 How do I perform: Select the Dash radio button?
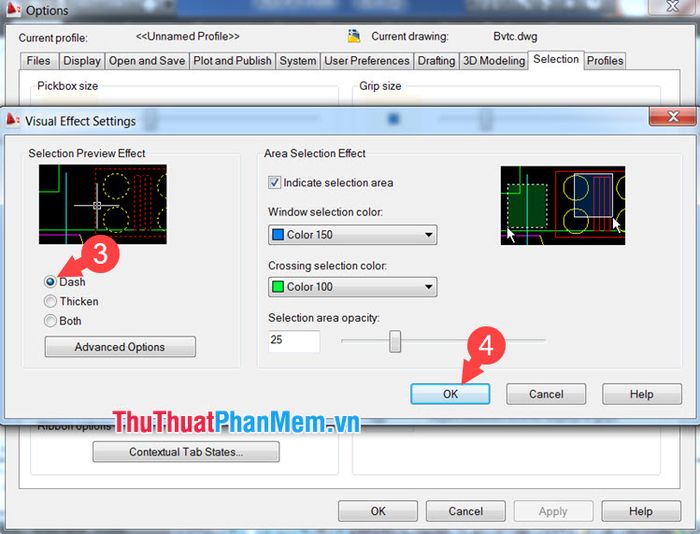pos(50,282)
